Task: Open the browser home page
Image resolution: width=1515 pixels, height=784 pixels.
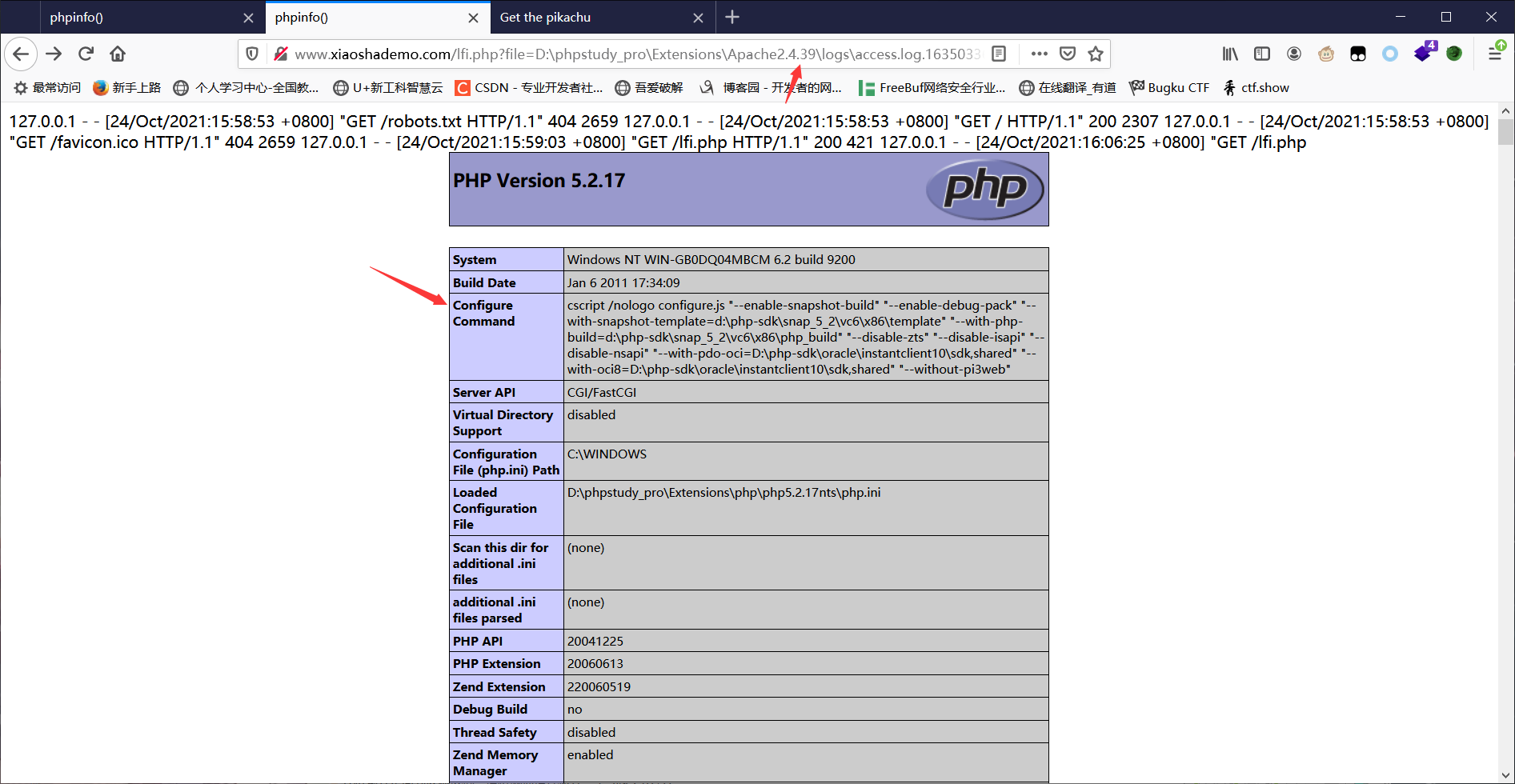Action: [118, 54]
